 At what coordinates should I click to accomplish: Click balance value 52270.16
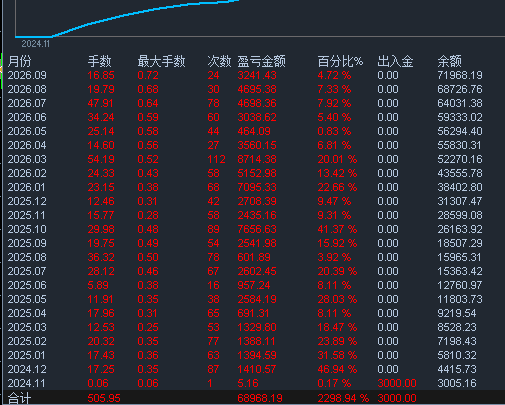pyautogui.click(x=460, y=159)
